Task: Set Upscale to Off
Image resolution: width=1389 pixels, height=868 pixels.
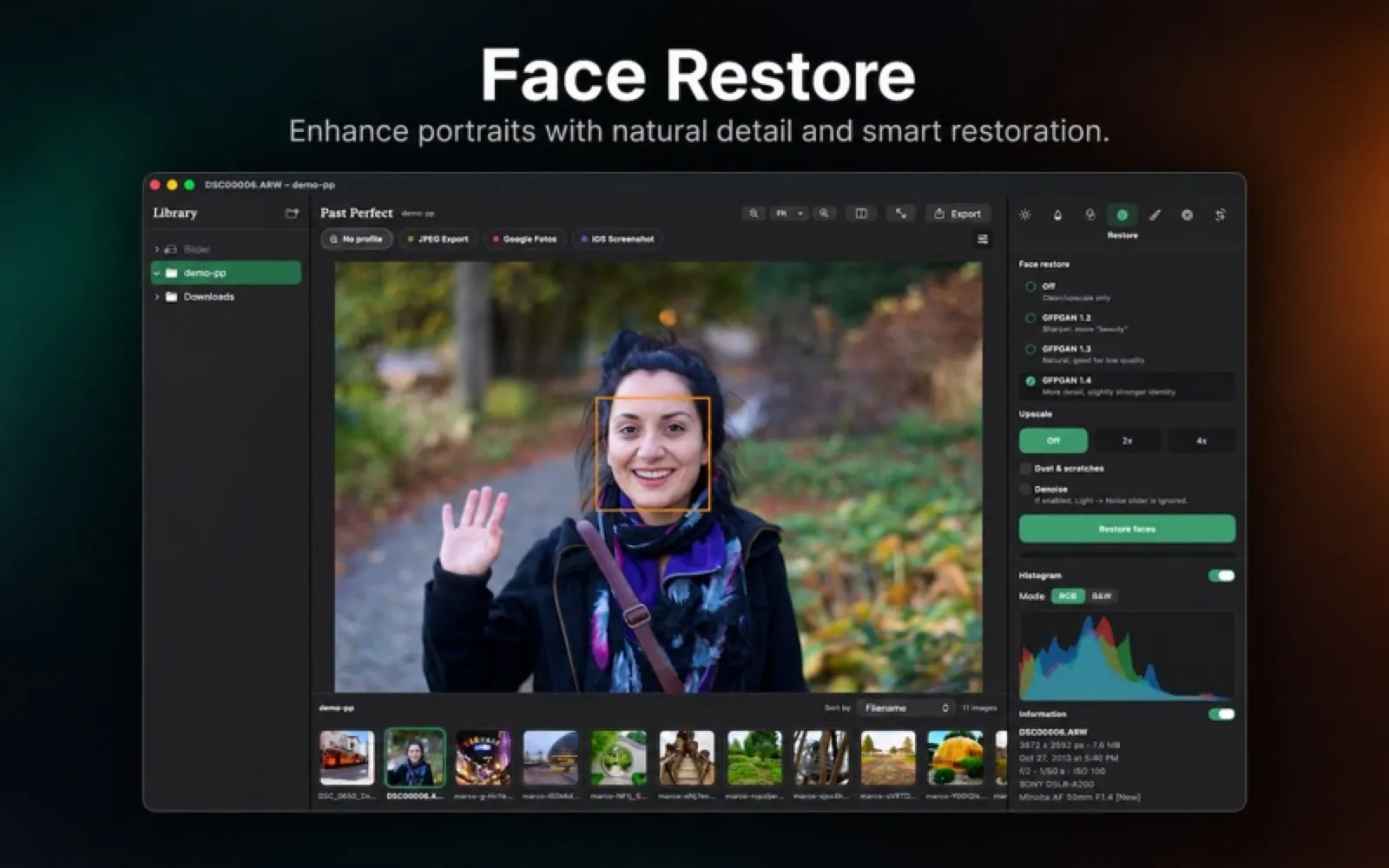Action: click(x=1053, y=441)
